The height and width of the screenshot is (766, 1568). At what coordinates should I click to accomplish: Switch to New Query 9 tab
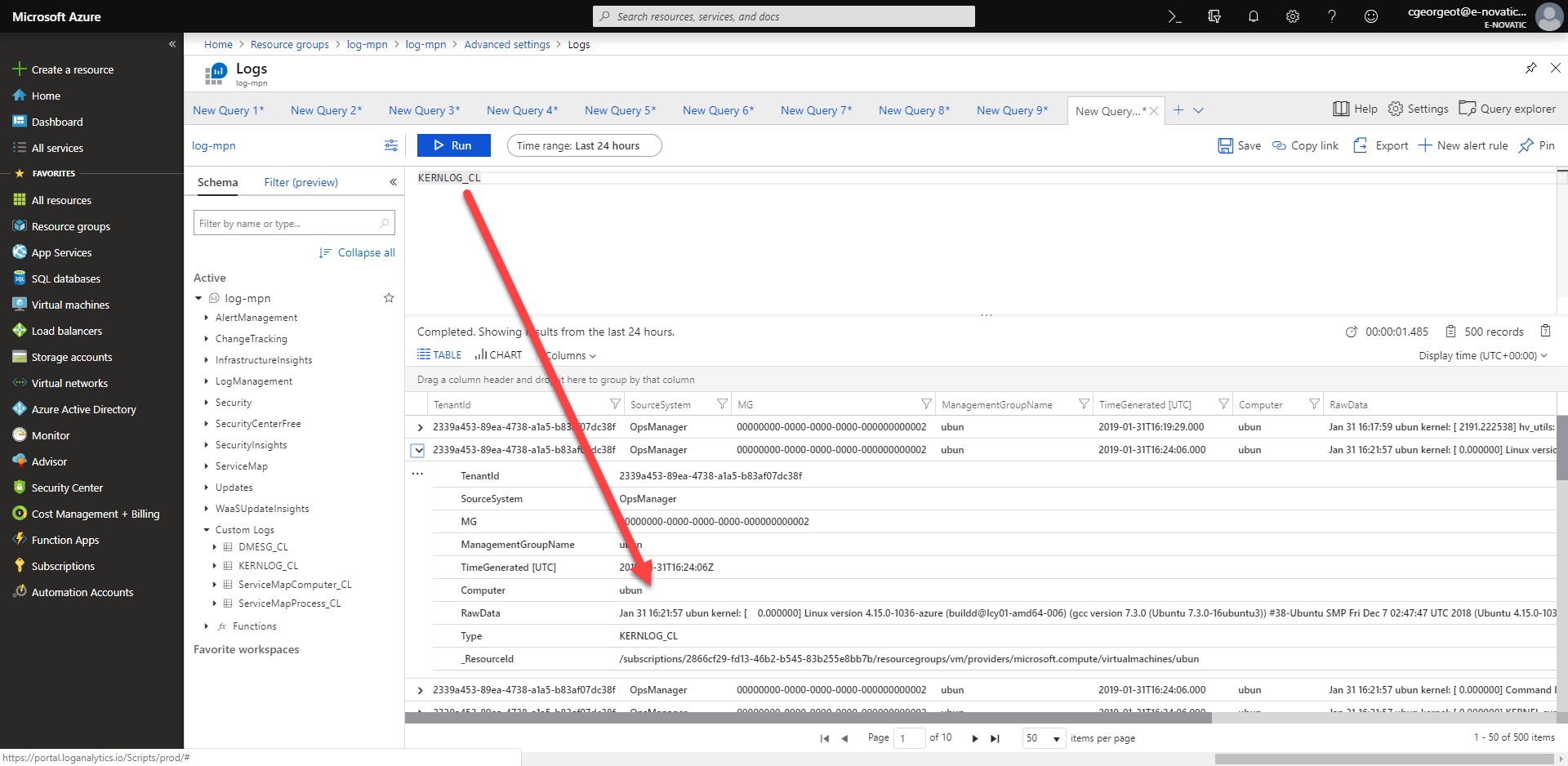(1013, 110)
